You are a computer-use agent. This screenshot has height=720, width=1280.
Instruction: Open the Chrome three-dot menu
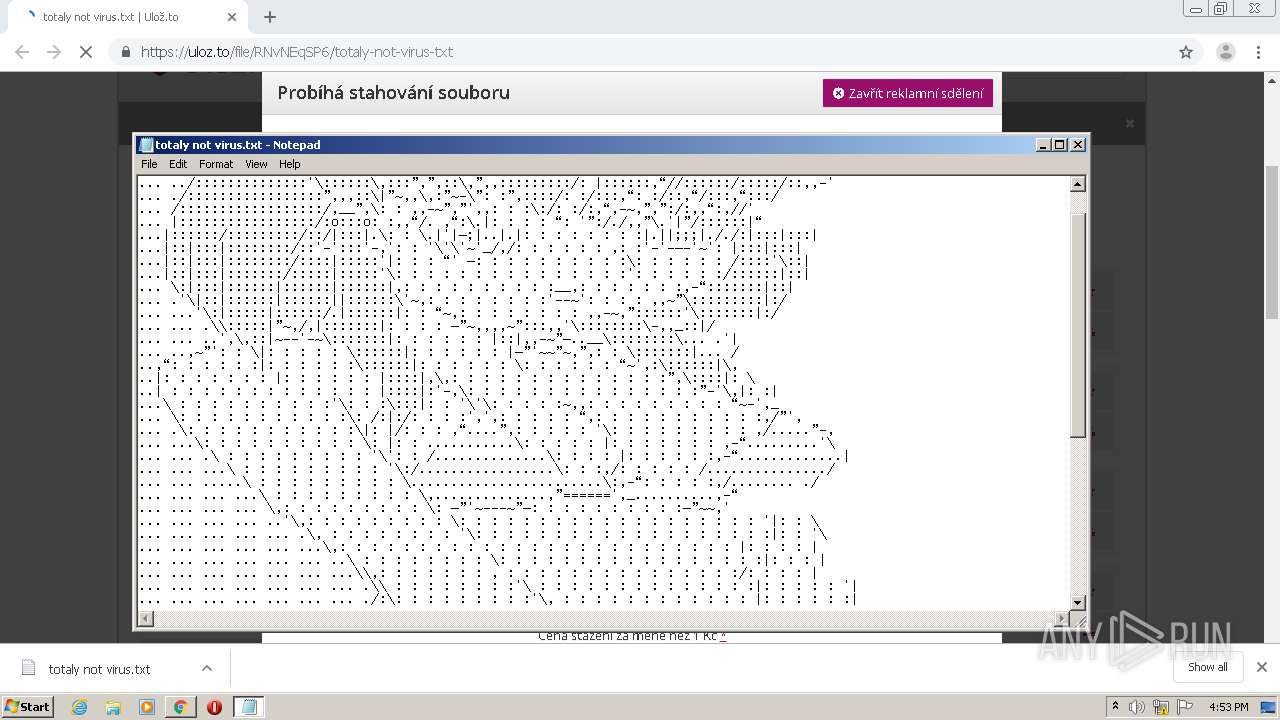point(1258,52)
